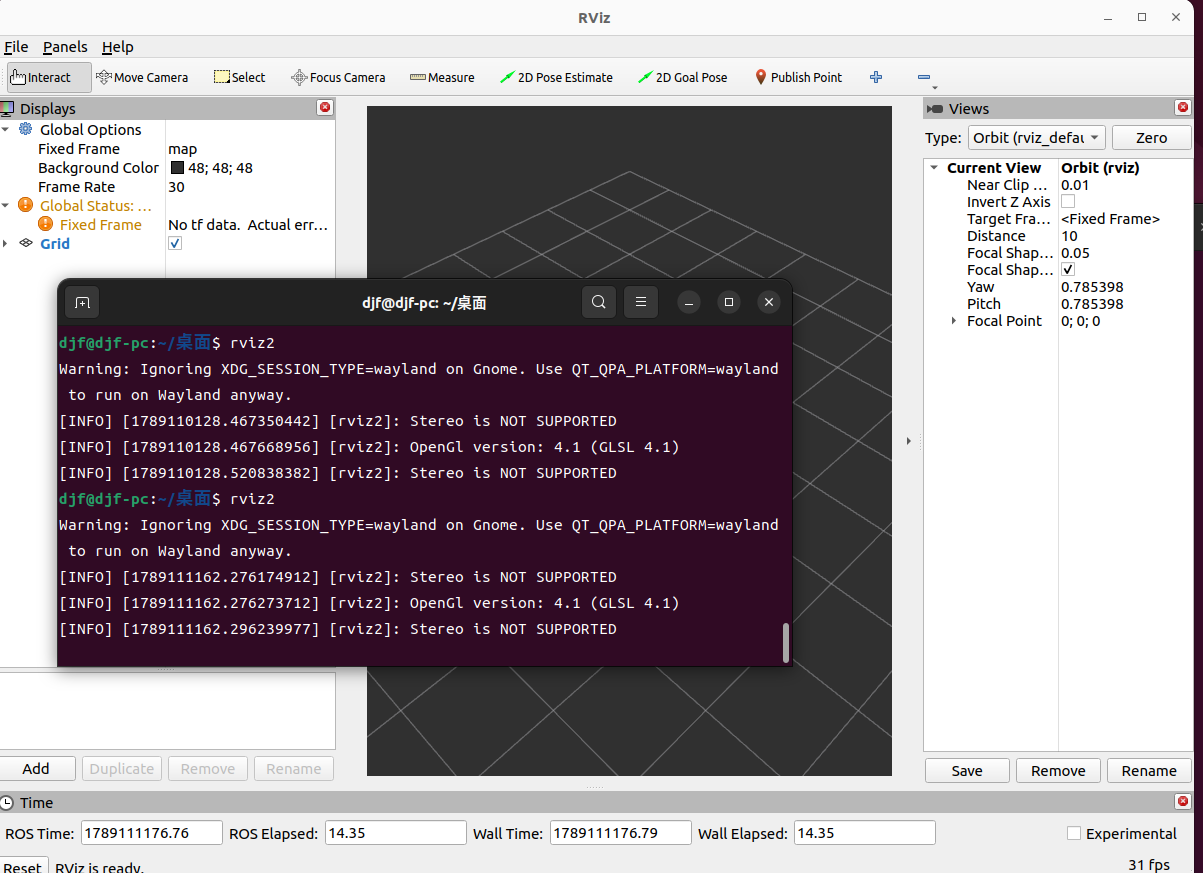Collapse the Global Status tree node
1203x873 pixels.
click(x=6, y=206)
